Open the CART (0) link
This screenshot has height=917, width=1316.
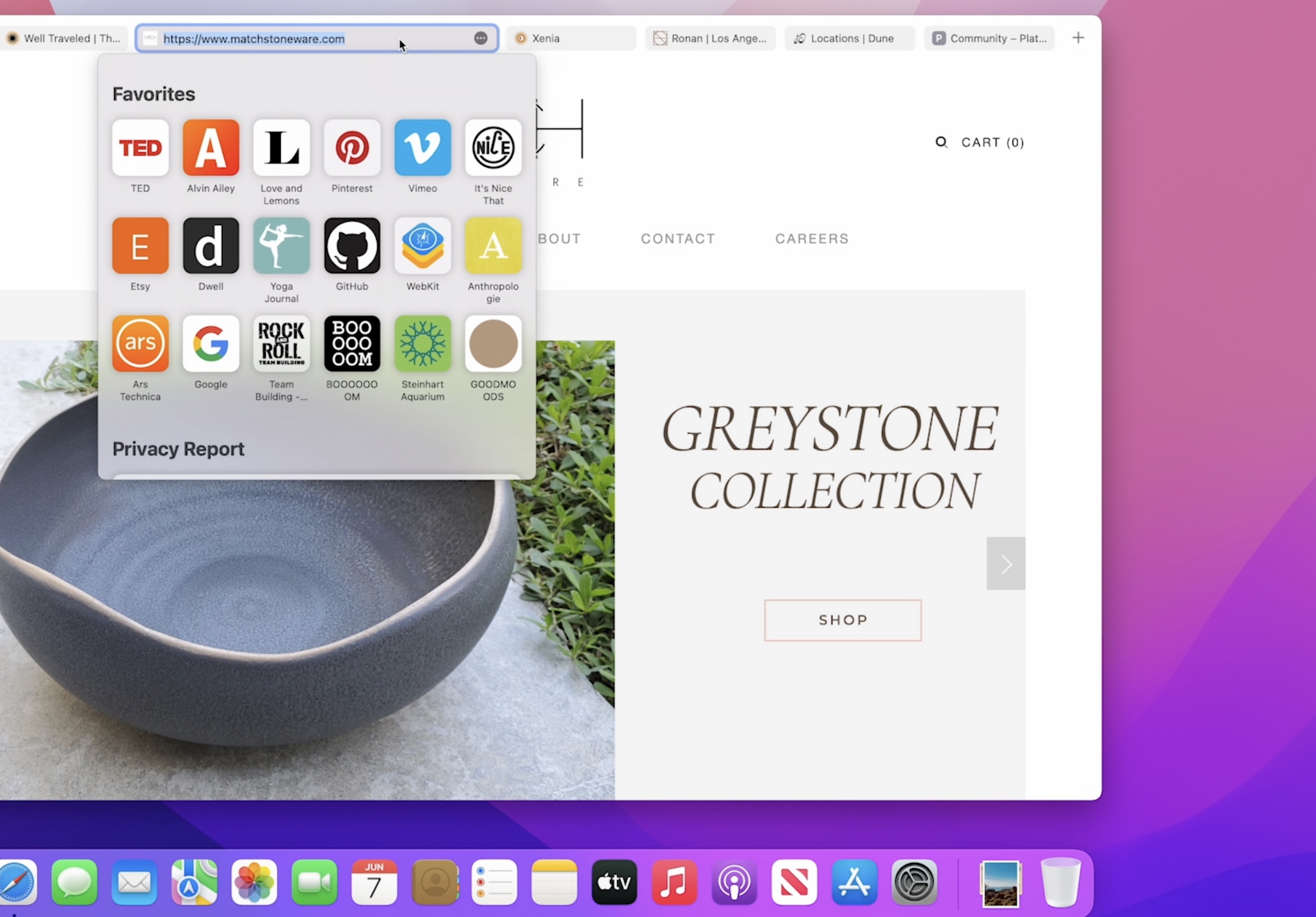coord(993,142)
